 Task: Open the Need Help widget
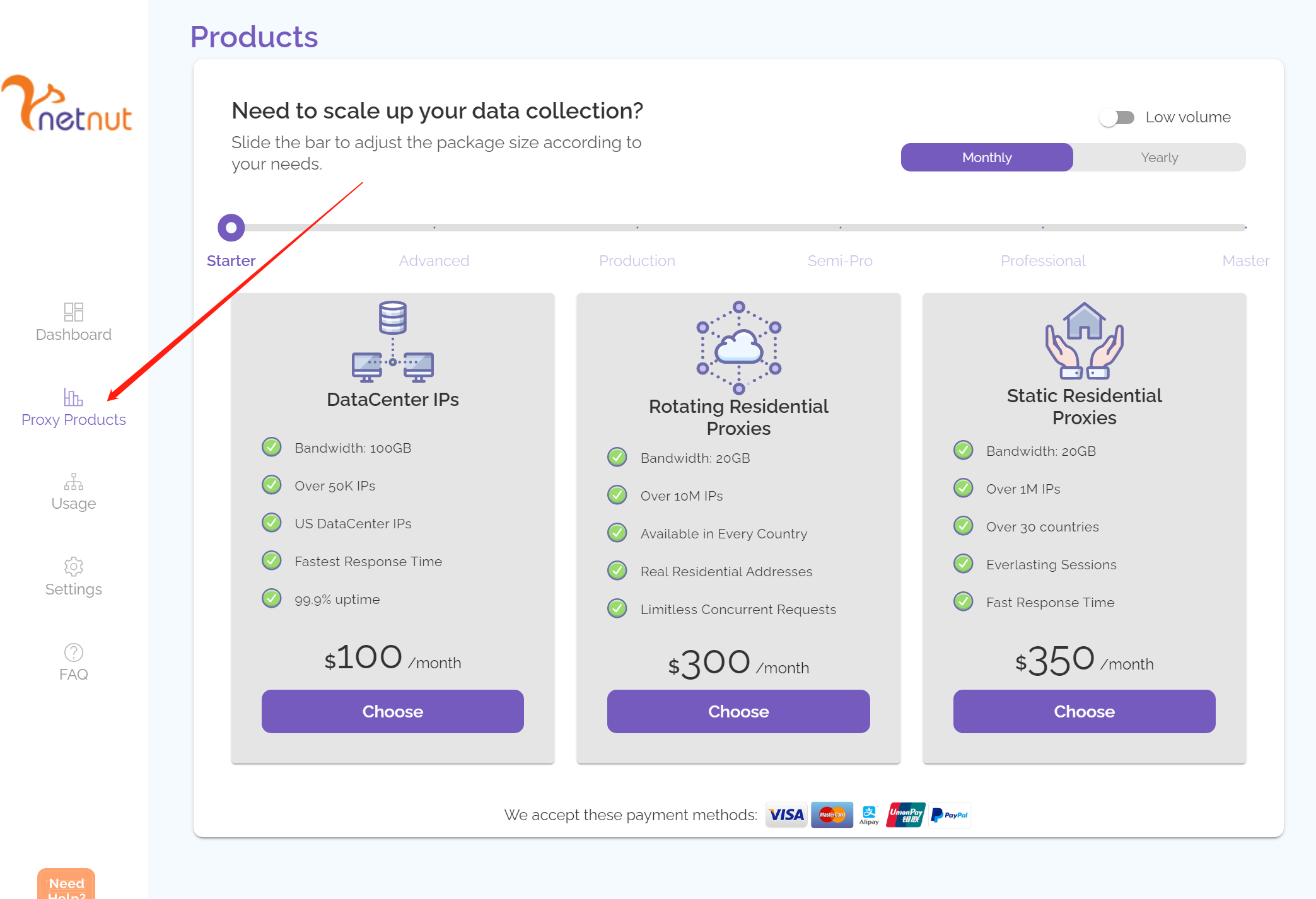pyautogui.click(x=66, y=885)
